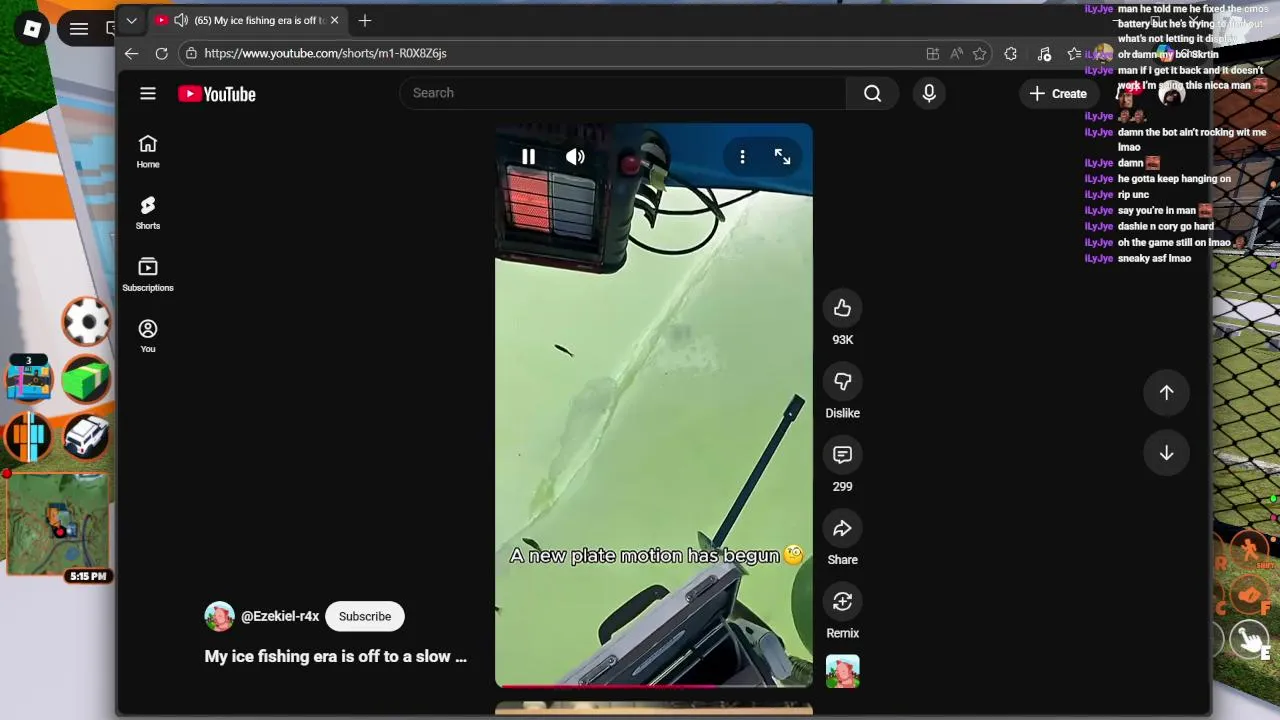Activate the Read aloud icon

[956, 54]
